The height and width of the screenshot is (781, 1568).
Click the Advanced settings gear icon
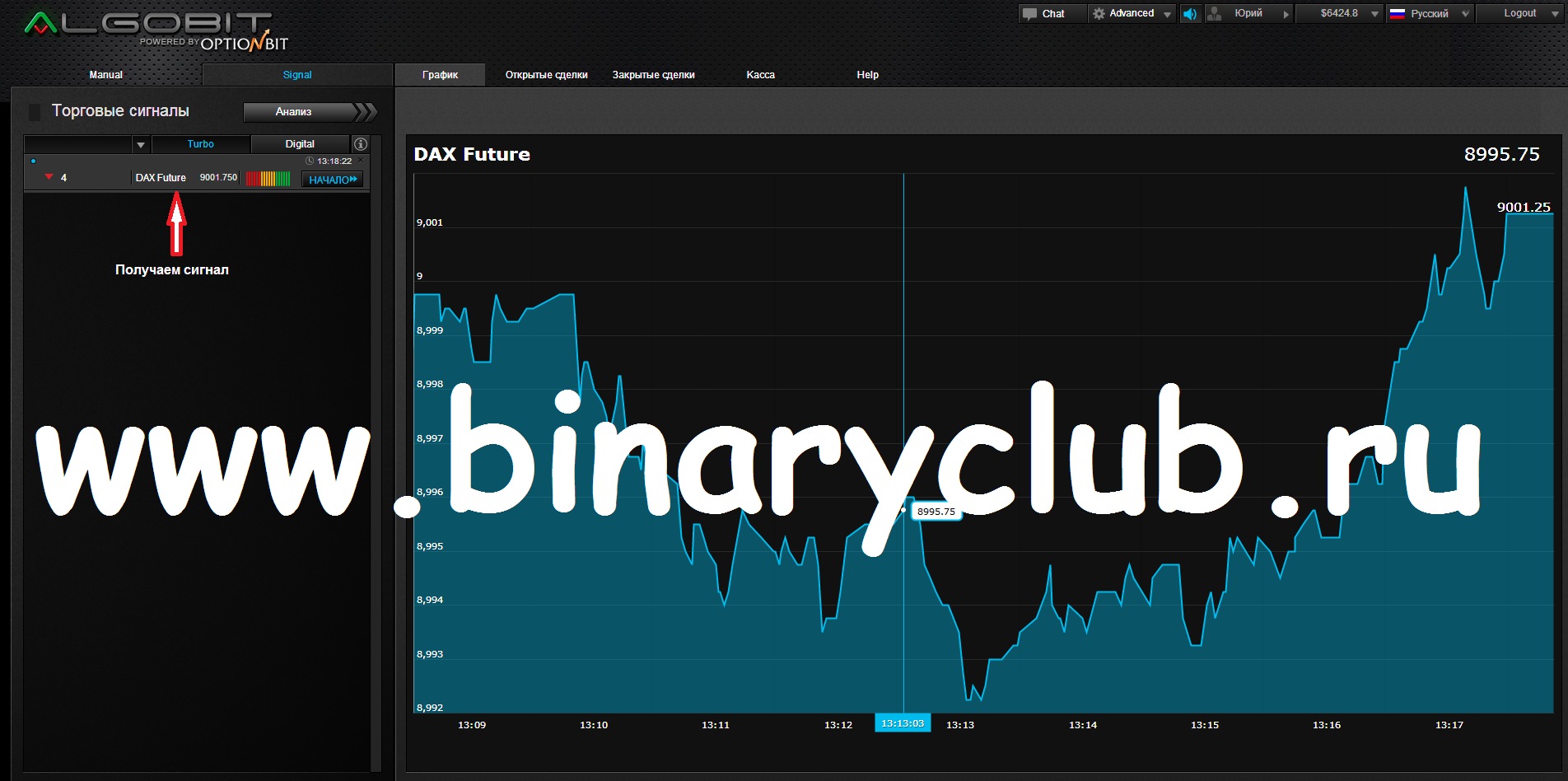1099,14
